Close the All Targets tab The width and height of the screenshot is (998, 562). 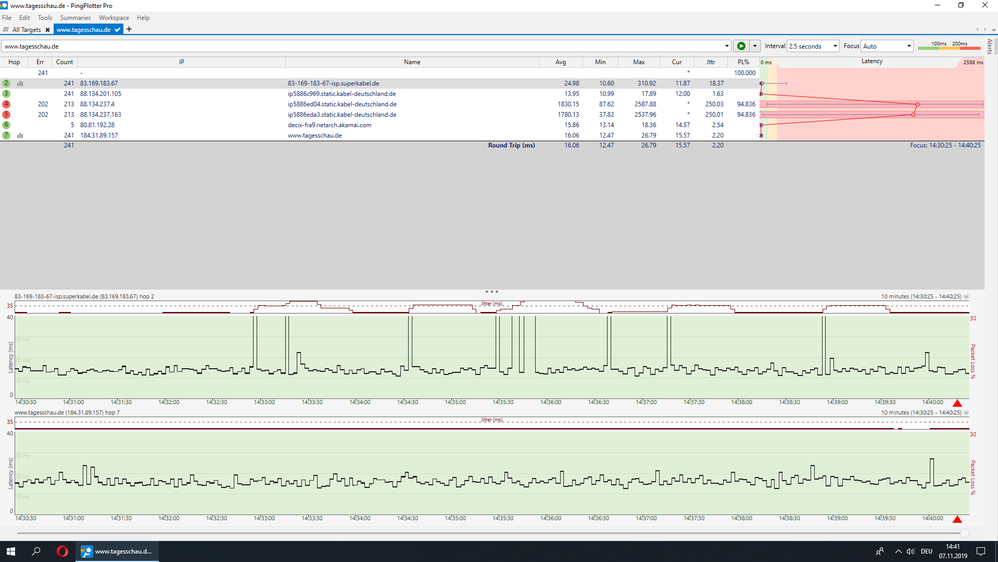pos(48,30)
